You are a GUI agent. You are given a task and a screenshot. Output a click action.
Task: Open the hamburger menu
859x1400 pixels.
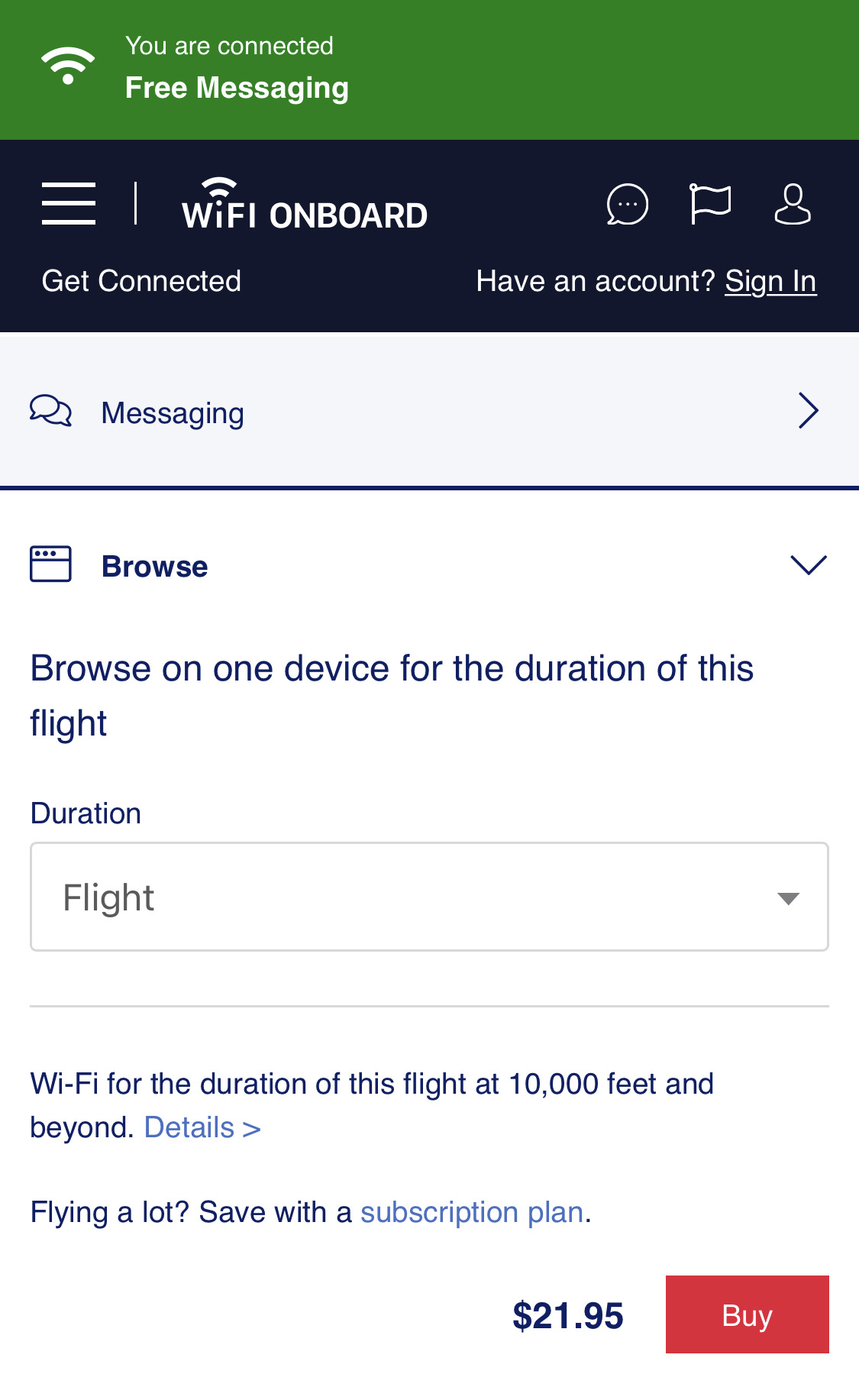tap(69, 204)
